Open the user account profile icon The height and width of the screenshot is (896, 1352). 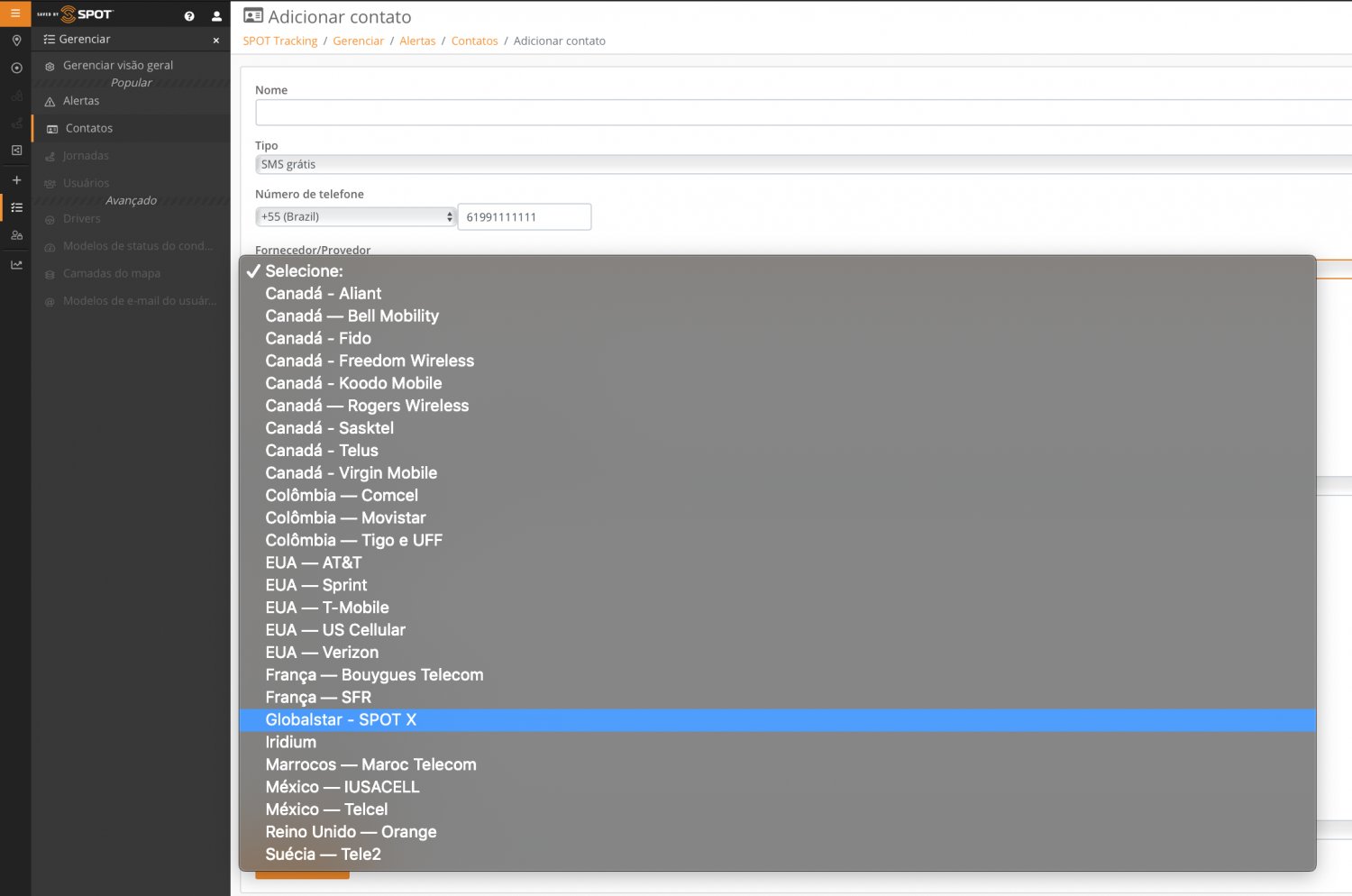(216, 16)
